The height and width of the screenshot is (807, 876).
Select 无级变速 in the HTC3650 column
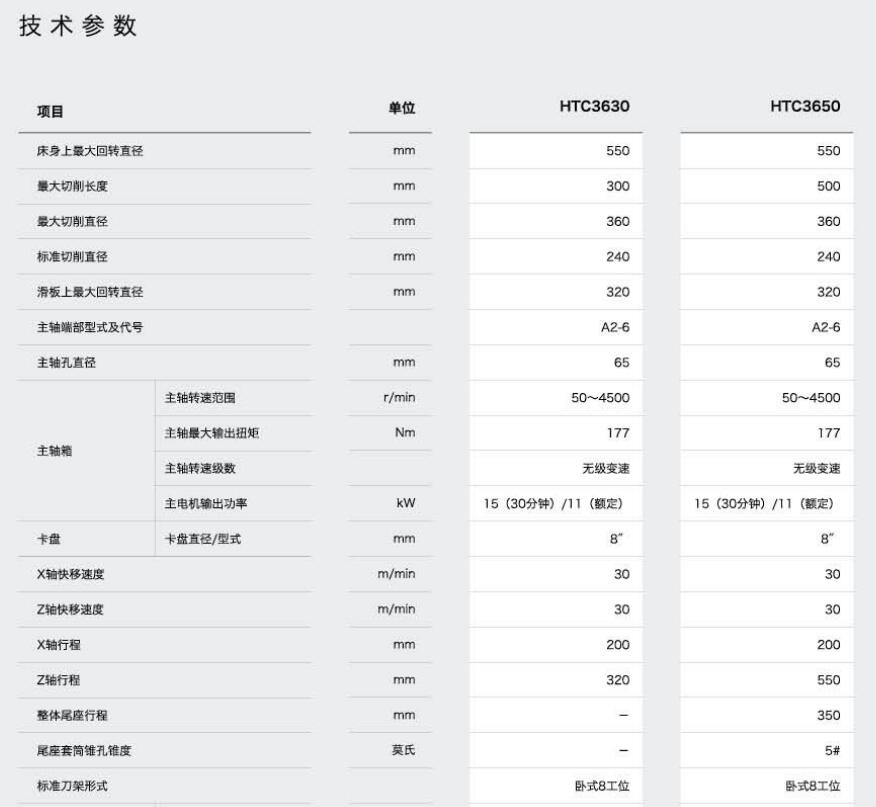pos(816,469)
